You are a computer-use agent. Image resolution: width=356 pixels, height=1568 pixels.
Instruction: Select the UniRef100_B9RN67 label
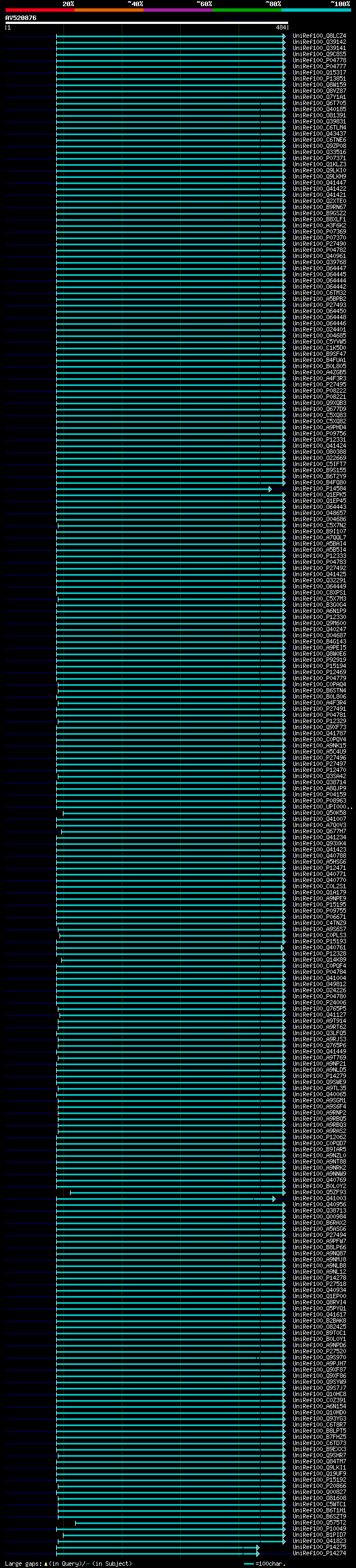pyautogui.click(x=319, y=207)
